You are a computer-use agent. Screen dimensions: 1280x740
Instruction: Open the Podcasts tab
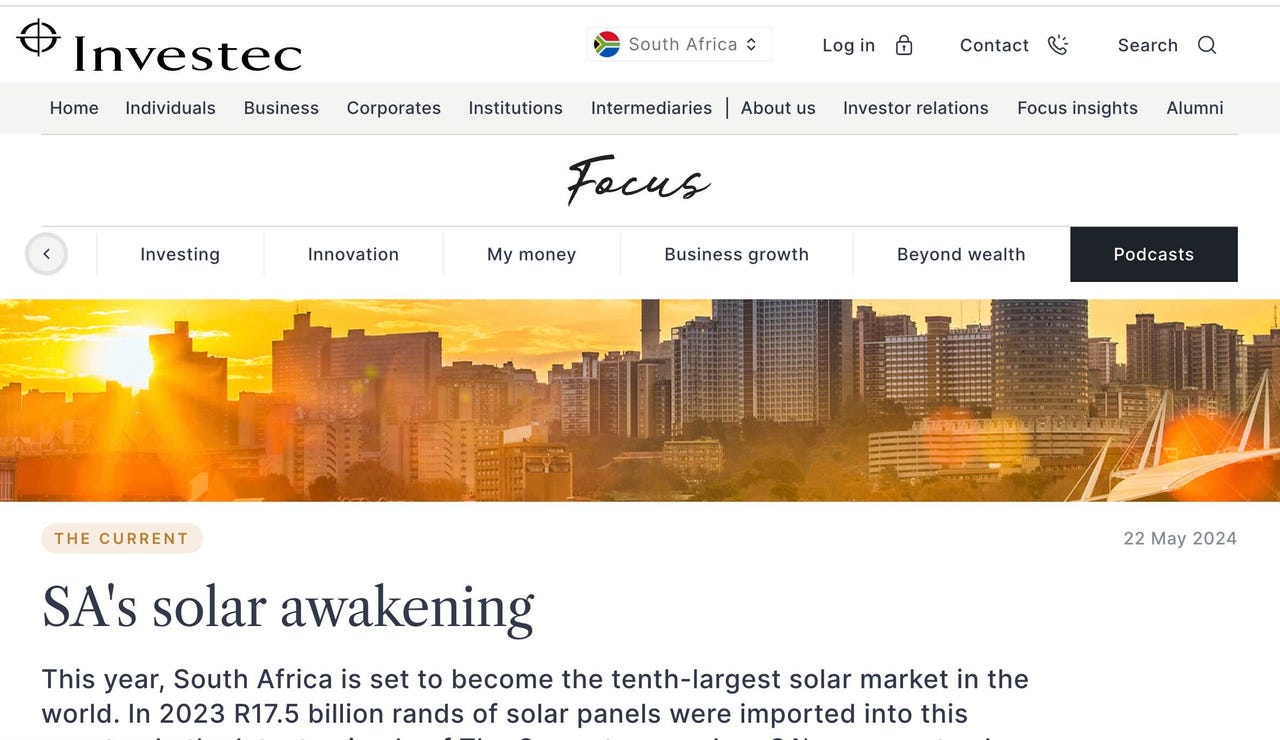1153,254
